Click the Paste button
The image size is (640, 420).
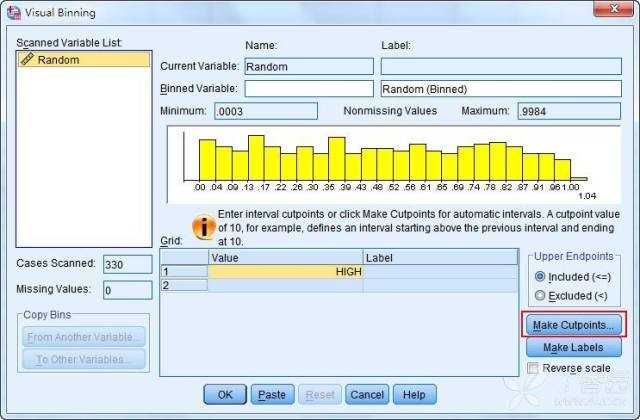271,395
